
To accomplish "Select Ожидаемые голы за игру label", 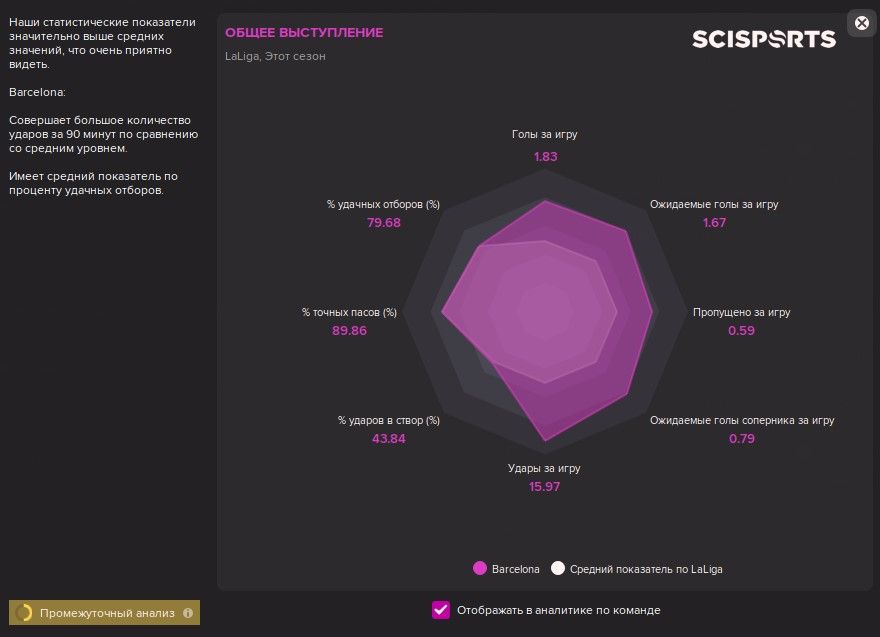I will pos(714,204).
